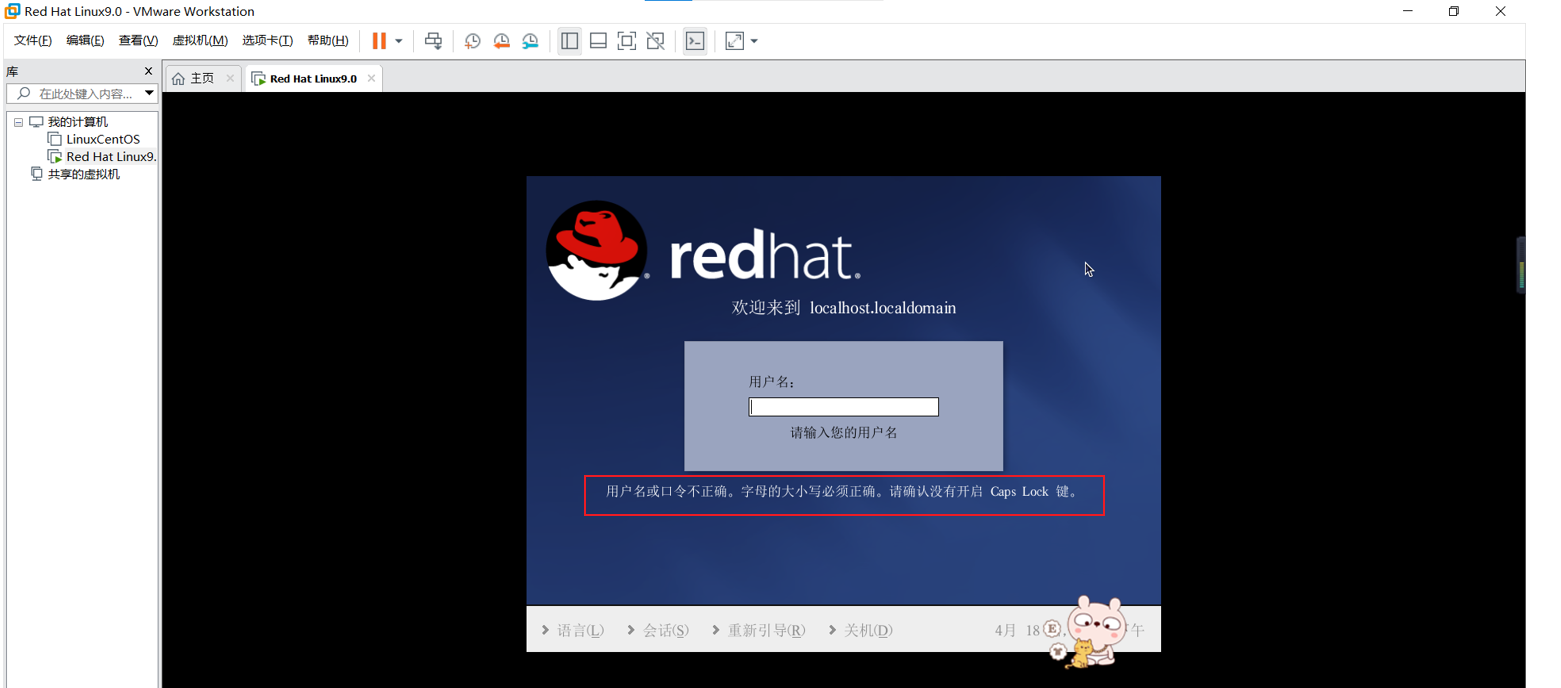Toggle exclusive mode display

pyautogui.click(x=655, y=40)
